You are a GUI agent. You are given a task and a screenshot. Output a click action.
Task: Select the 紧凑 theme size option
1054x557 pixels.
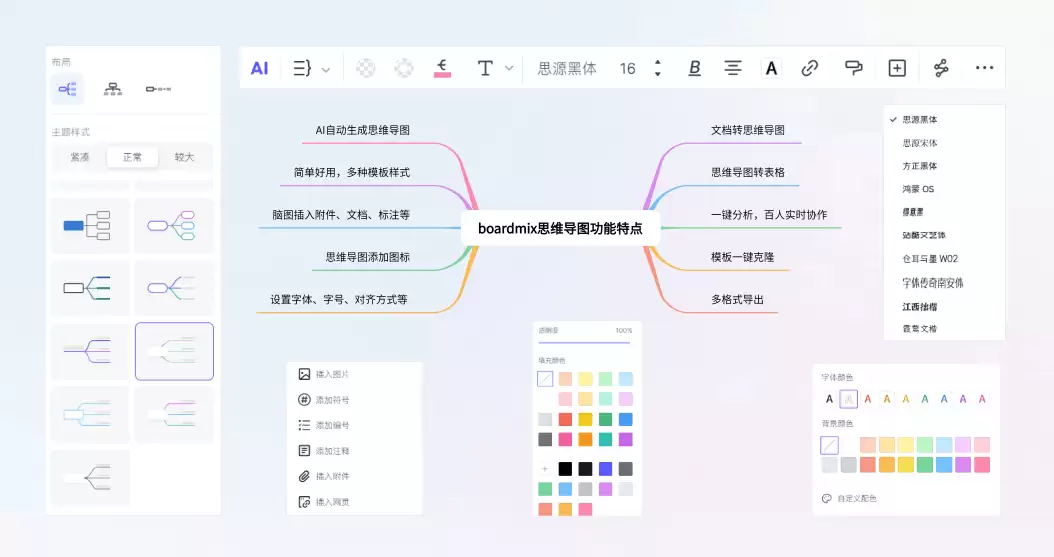coord(79,157)
